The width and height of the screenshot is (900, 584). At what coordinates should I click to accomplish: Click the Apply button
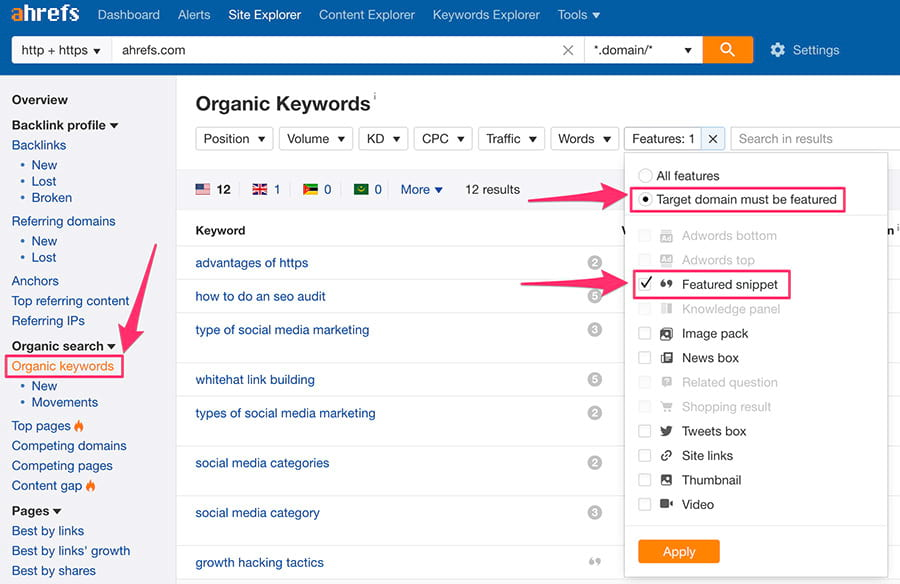click(x=679, y=551)
